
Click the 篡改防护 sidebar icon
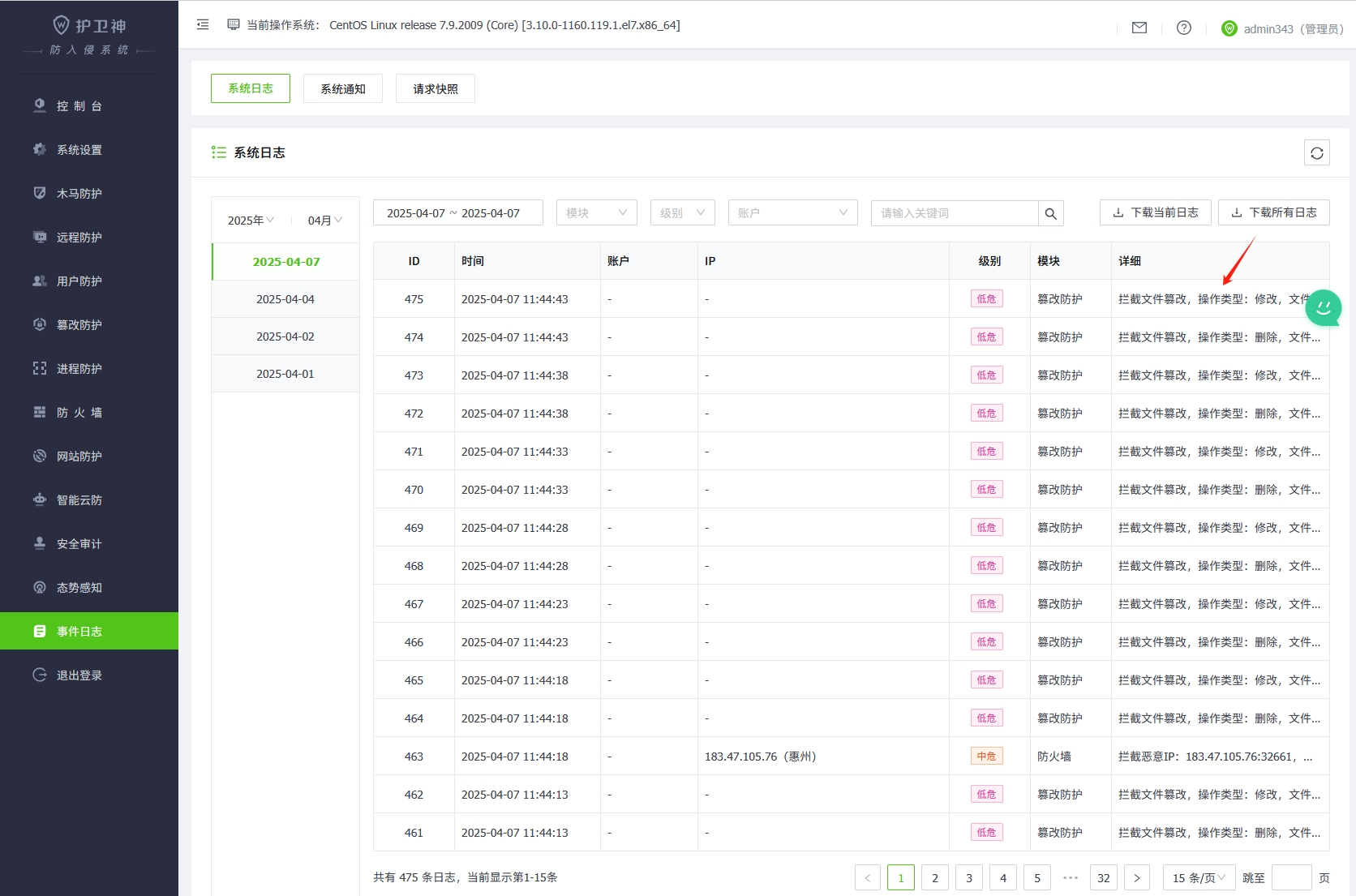tap(39, 324)
